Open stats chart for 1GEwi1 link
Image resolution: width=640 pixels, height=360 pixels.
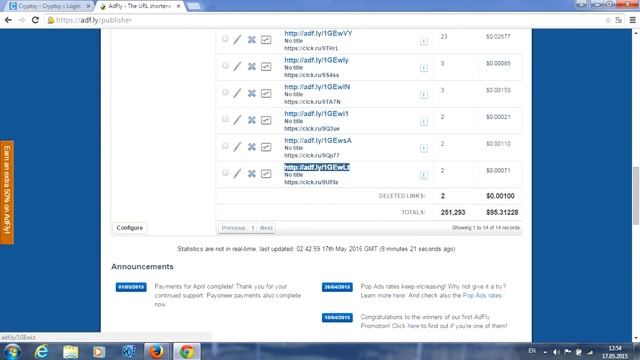pyautogui.click(x=266, y=120)
